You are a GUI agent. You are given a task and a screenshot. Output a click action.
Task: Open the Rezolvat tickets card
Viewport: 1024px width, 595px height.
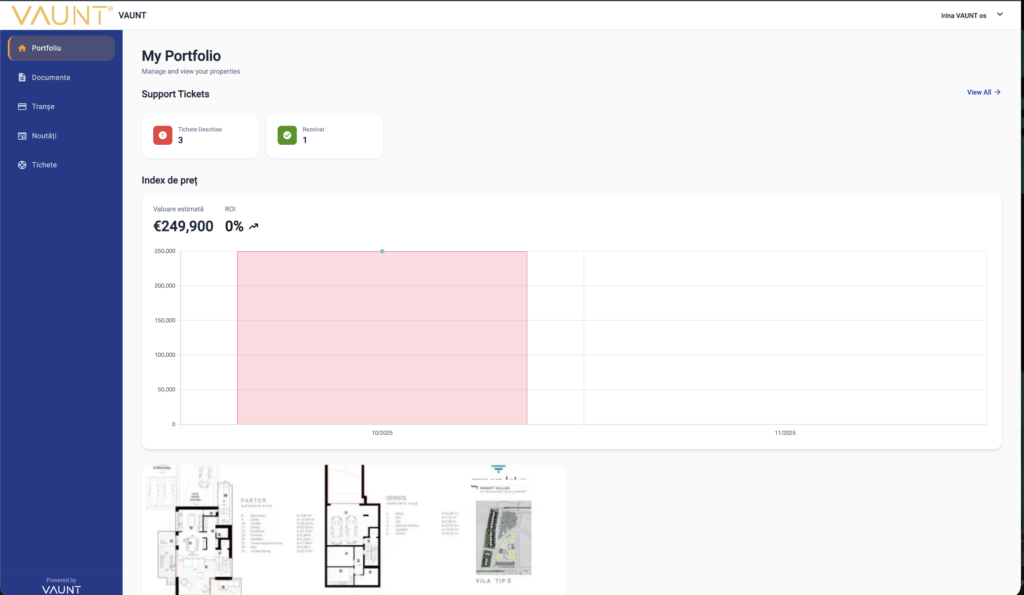[x=324, y=135]
